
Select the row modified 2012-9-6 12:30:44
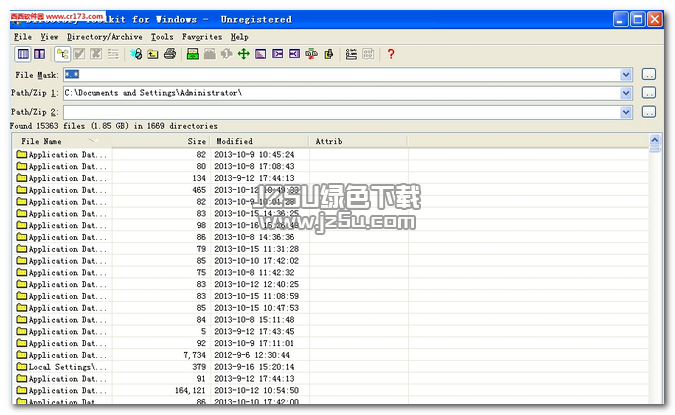[x=331, y=355]
